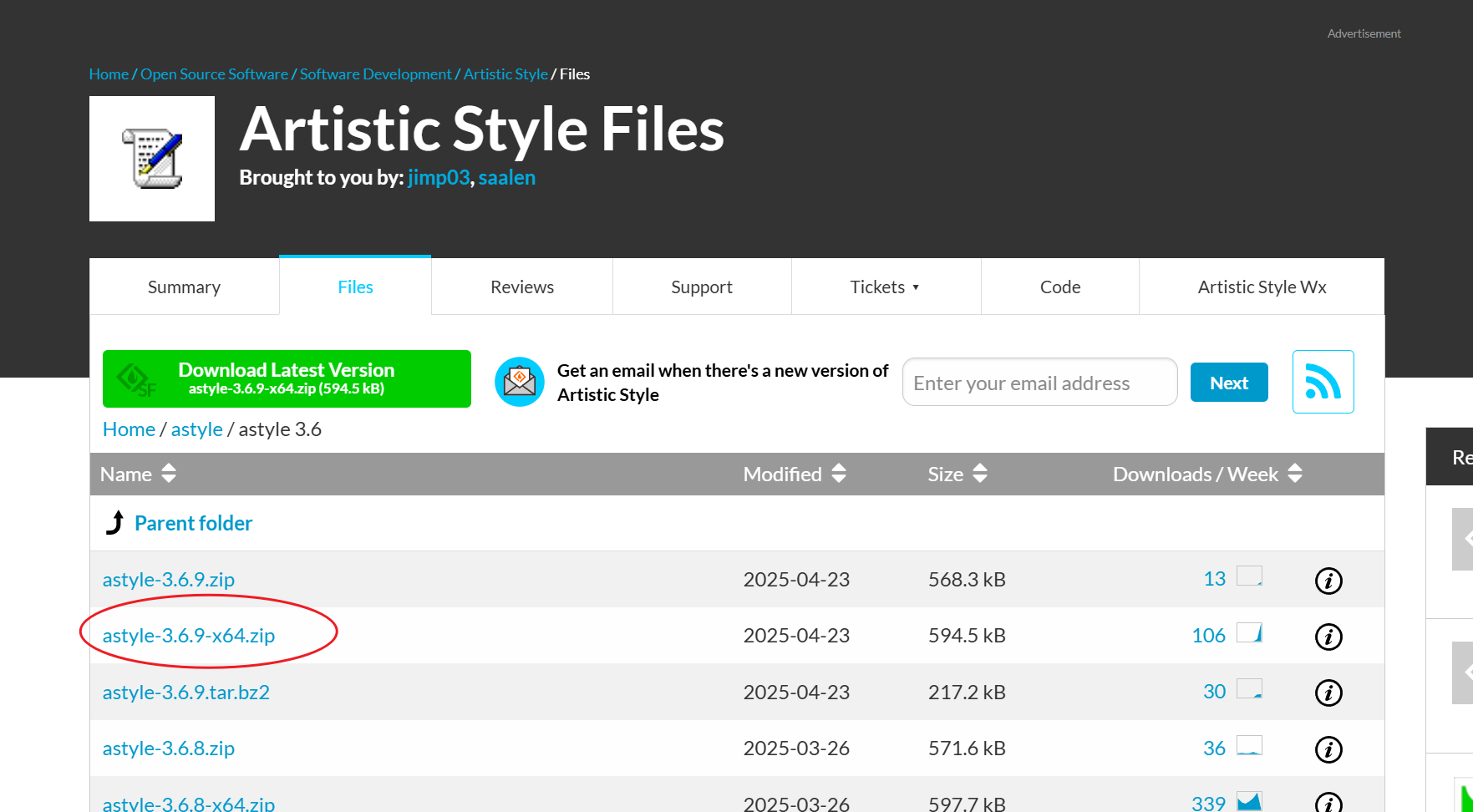
Task: Click the email envelope notification icon
Action: tap(520, 382)
